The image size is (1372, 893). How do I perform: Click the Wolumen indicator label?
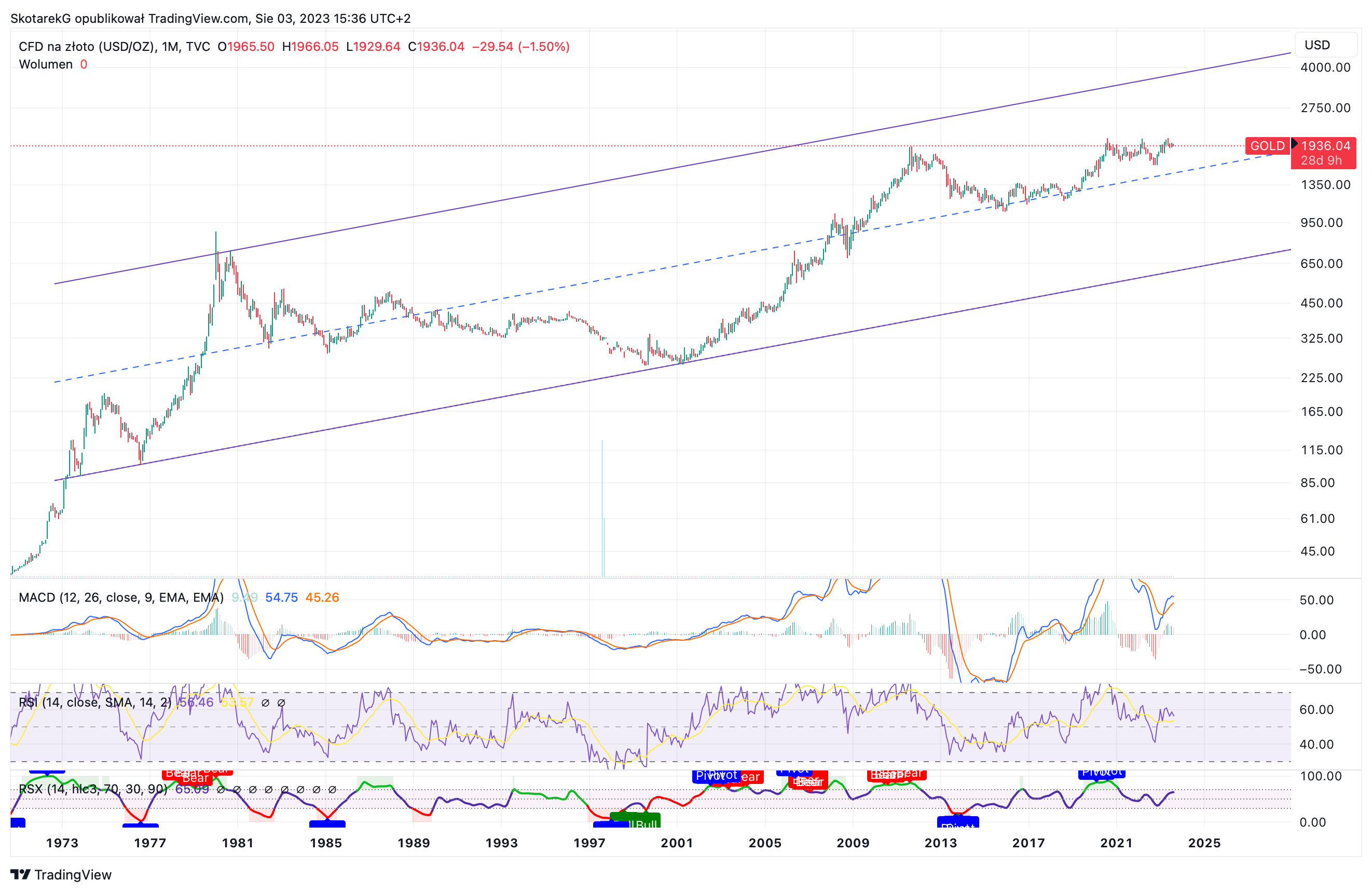pyautogui.click(x=46, y=64)
